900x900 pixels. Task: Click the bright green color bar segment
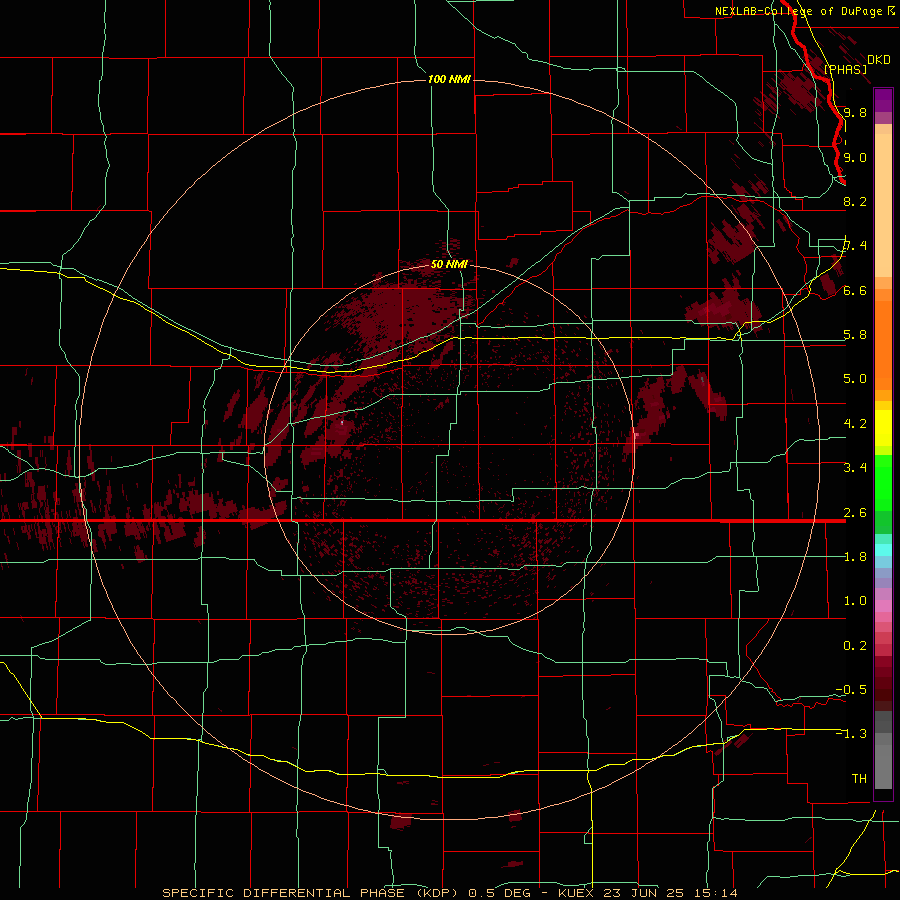(x=883, y=482)
